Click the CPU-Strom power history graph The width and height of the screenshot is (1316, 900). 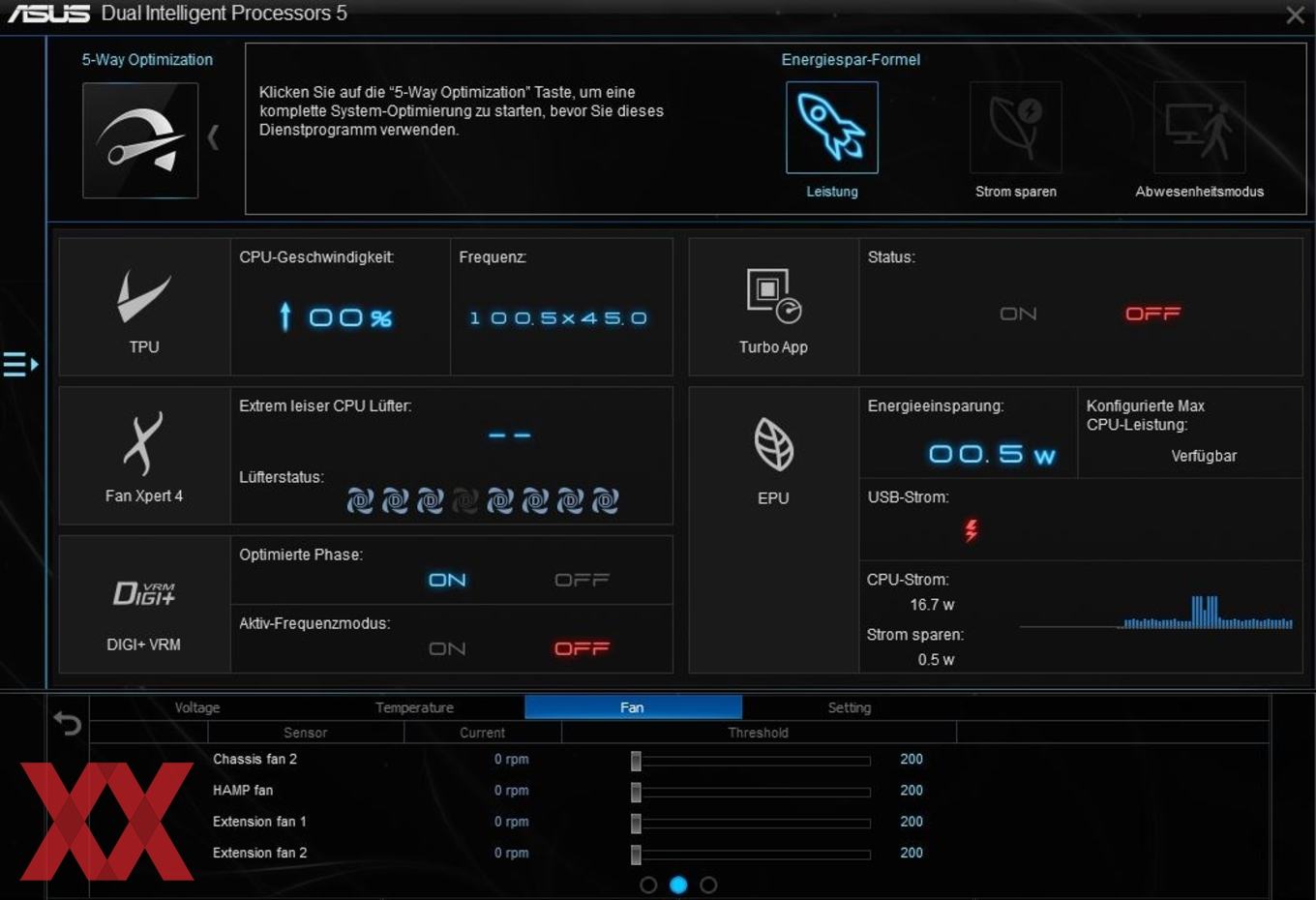pyautogui.click(x=1156, y=612)
